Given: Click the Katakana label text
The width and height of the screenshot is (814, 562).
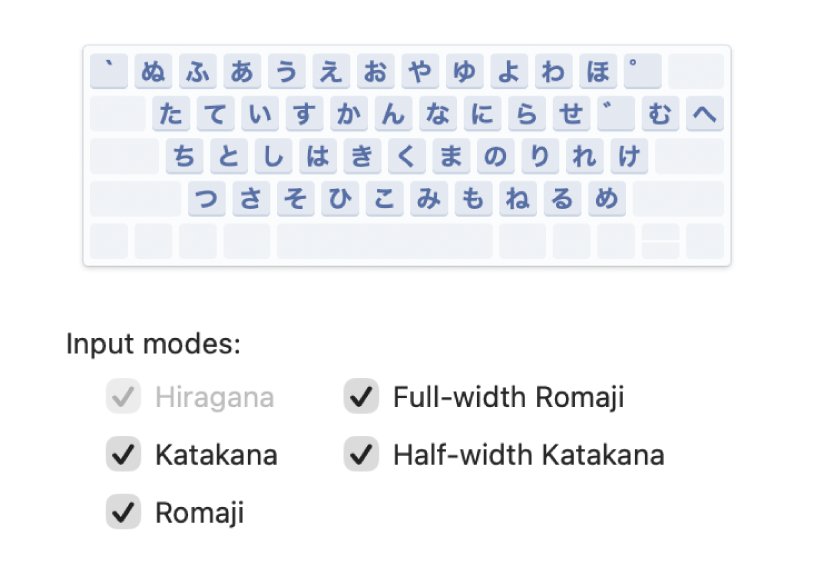Looking at the screenshot, I should (x=216, y=455).
